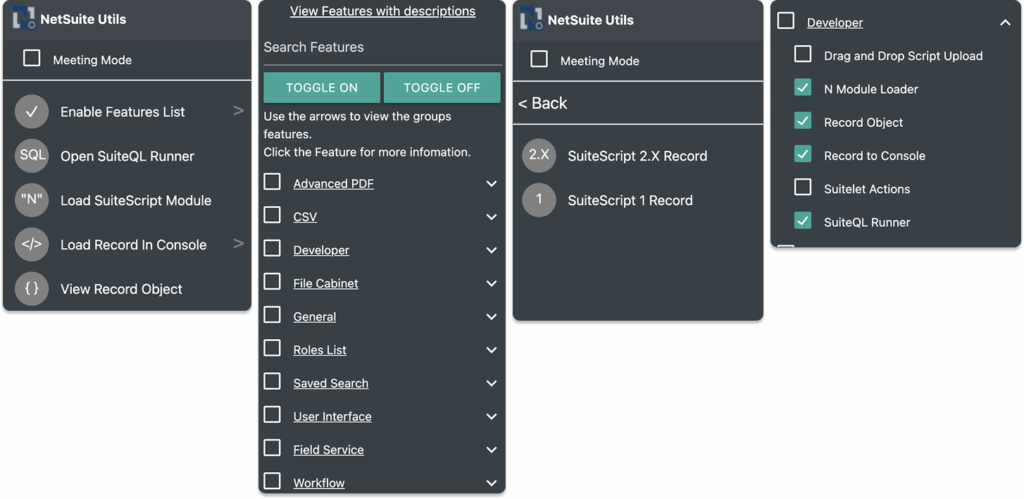Expand the Roles List group arrow

(492, 351)
